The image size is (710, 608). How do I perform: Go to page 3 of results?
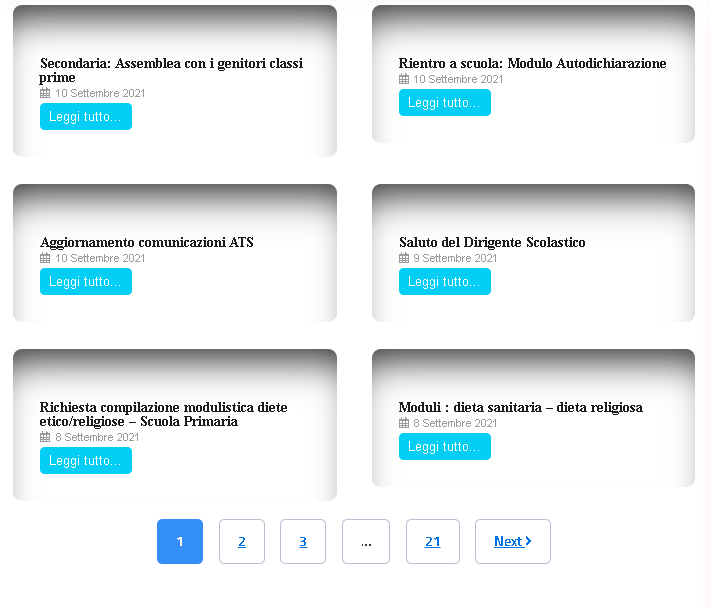click(303, 541)
